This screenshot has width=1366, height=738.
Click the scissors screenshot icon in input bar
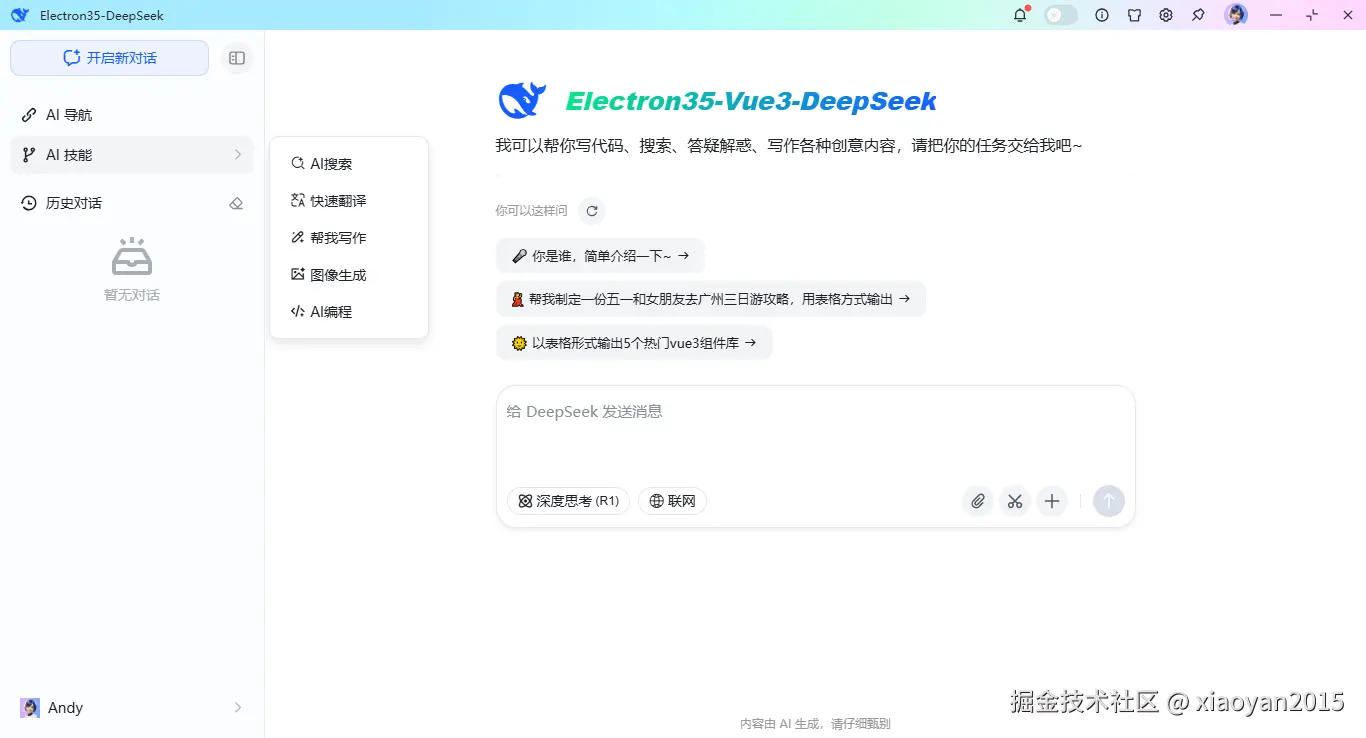(1015, 501)
